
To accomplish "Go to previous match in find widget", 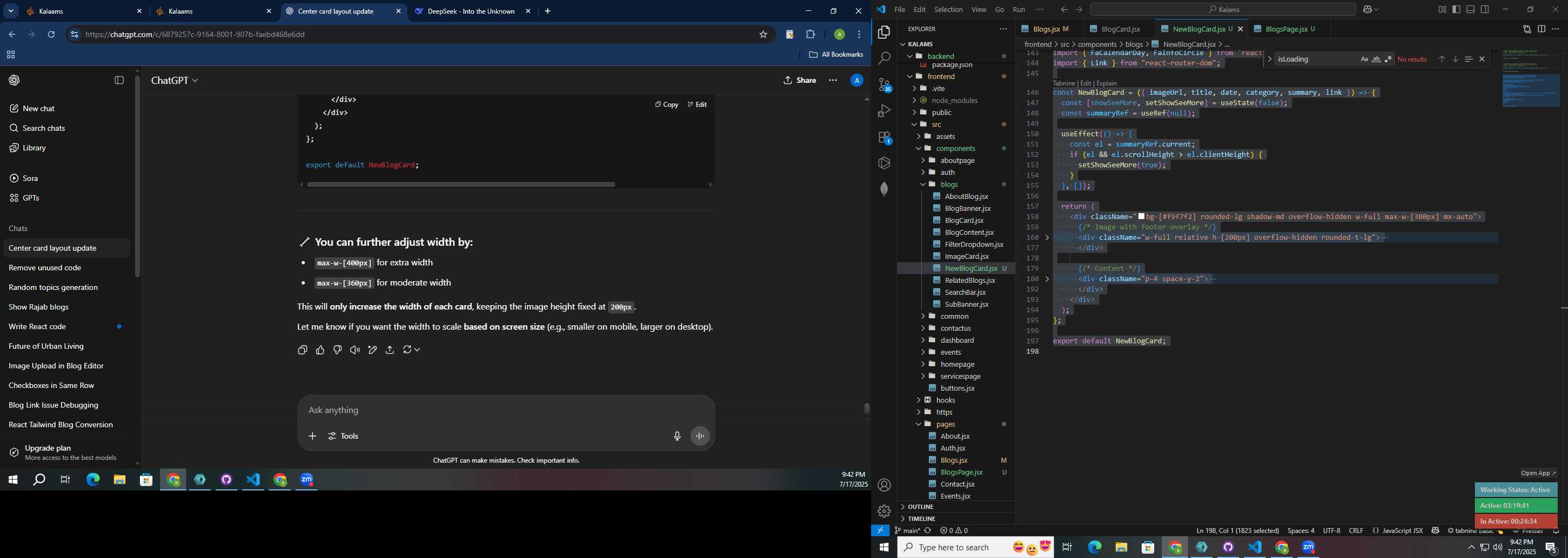I will coord(1441,59).
